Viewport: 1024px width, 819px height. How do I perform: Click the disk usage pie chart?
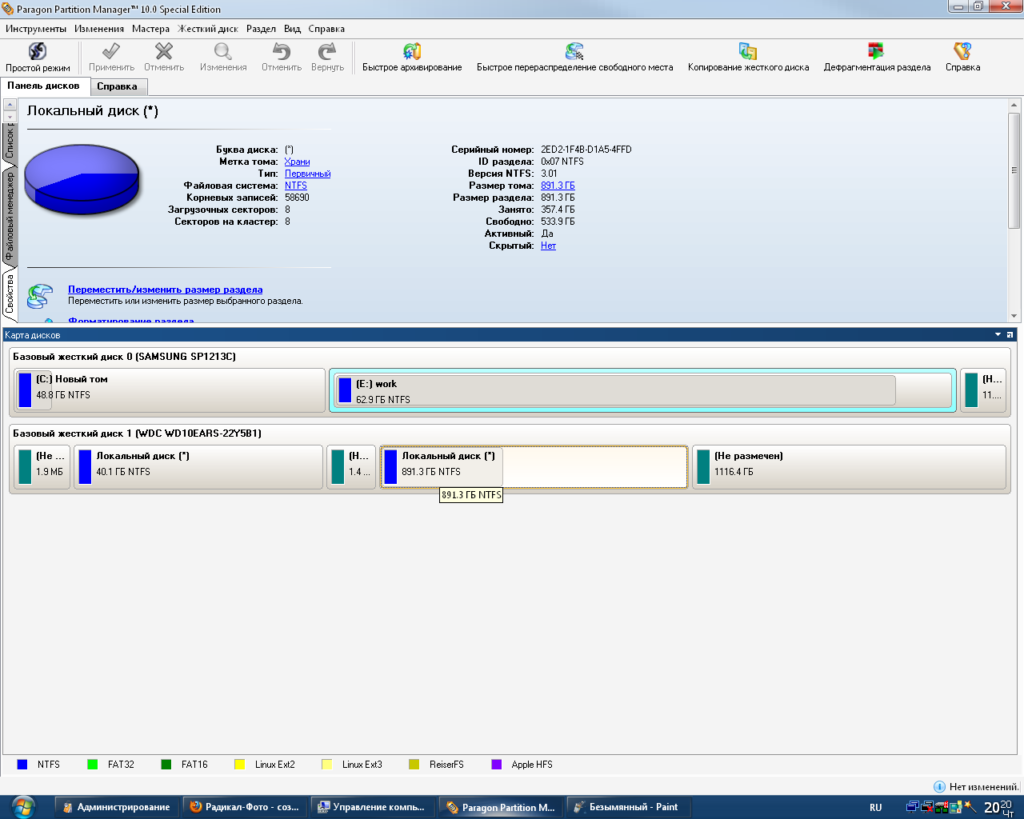pyautogui.click(x=82, y=180)
